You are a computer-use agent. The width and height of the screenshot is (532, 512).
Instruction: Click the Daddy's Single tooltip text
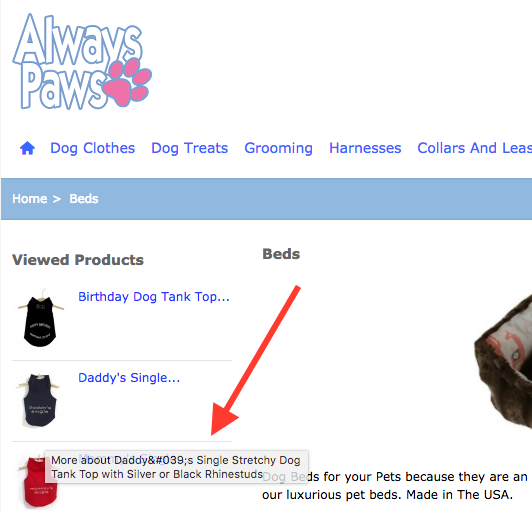tap(176, 467)
